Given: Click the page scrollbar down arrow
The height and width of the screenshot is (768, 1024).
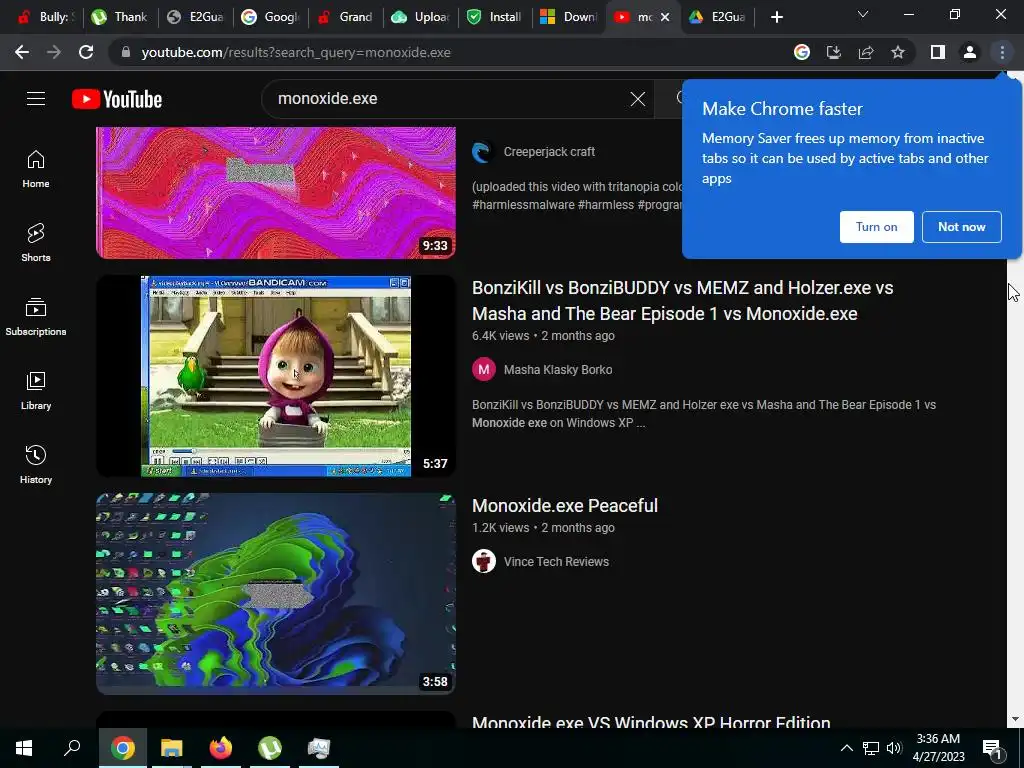Looking at the screenshot, I should pos(1015,719).
